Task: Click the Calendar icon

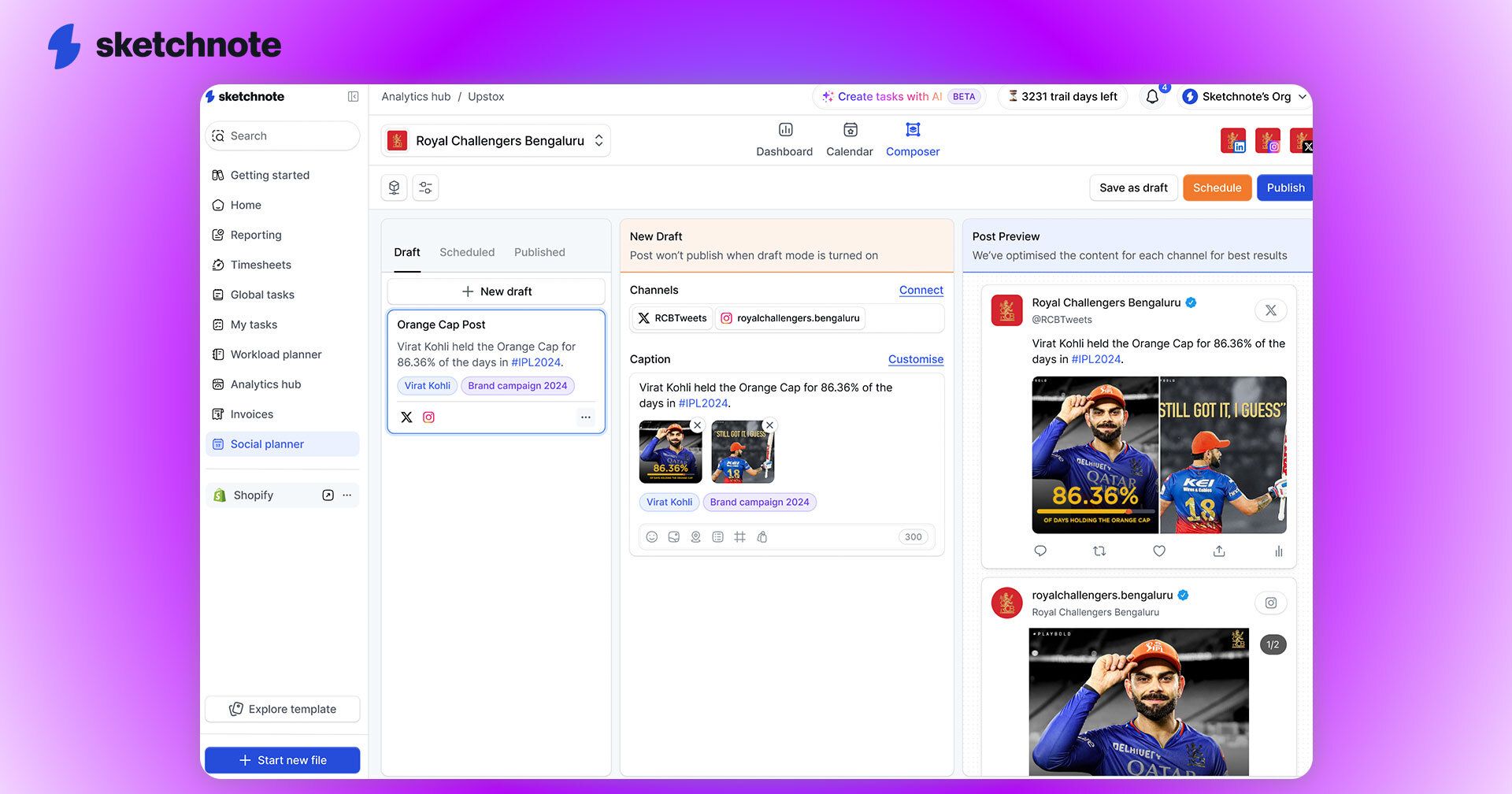Action: coord(850,130)
